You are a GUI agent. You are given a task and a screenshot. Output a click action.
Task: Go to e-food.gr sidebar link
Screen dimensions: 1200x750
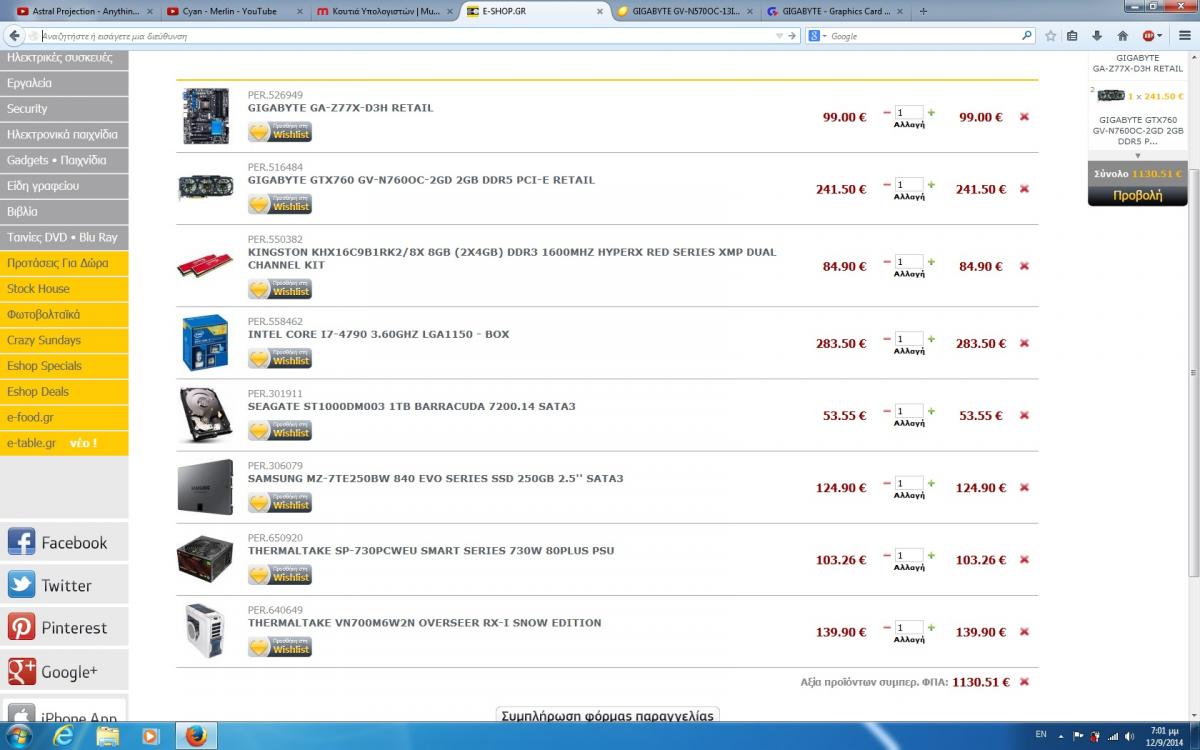[x=64, y=417]
